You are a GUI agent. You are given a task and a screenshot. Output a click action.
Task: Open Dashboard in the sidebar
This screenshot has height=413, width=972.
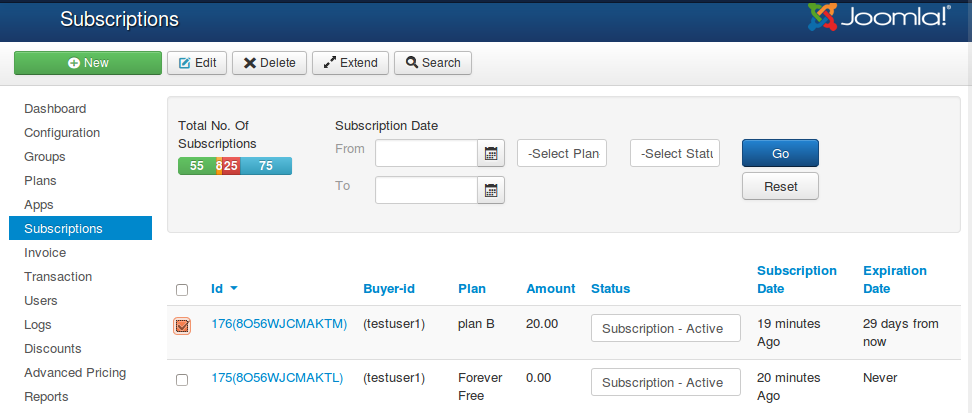point(55,109)
